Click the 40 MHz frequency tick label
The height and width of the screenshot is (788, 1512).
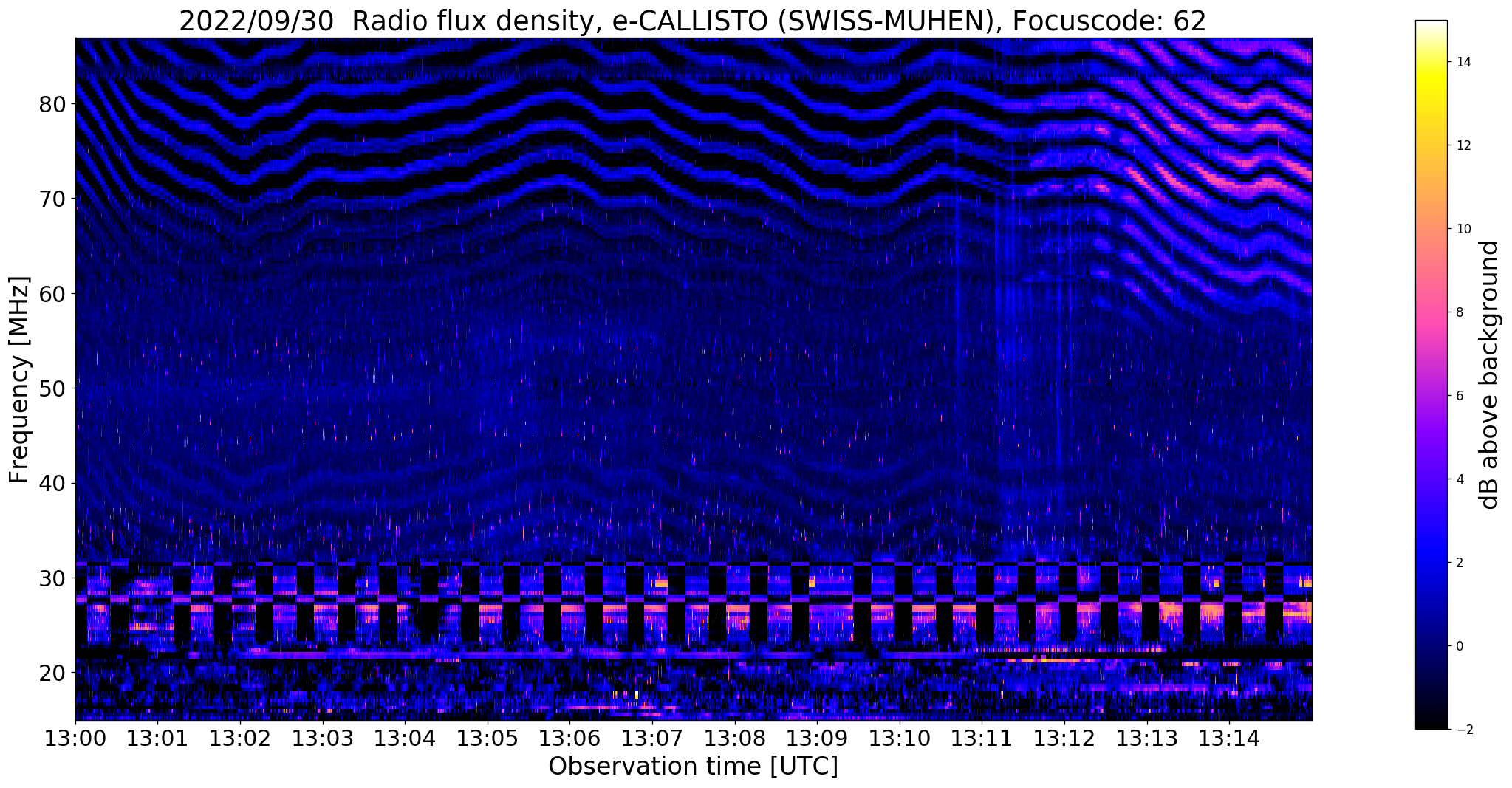[x=52, y=483]
